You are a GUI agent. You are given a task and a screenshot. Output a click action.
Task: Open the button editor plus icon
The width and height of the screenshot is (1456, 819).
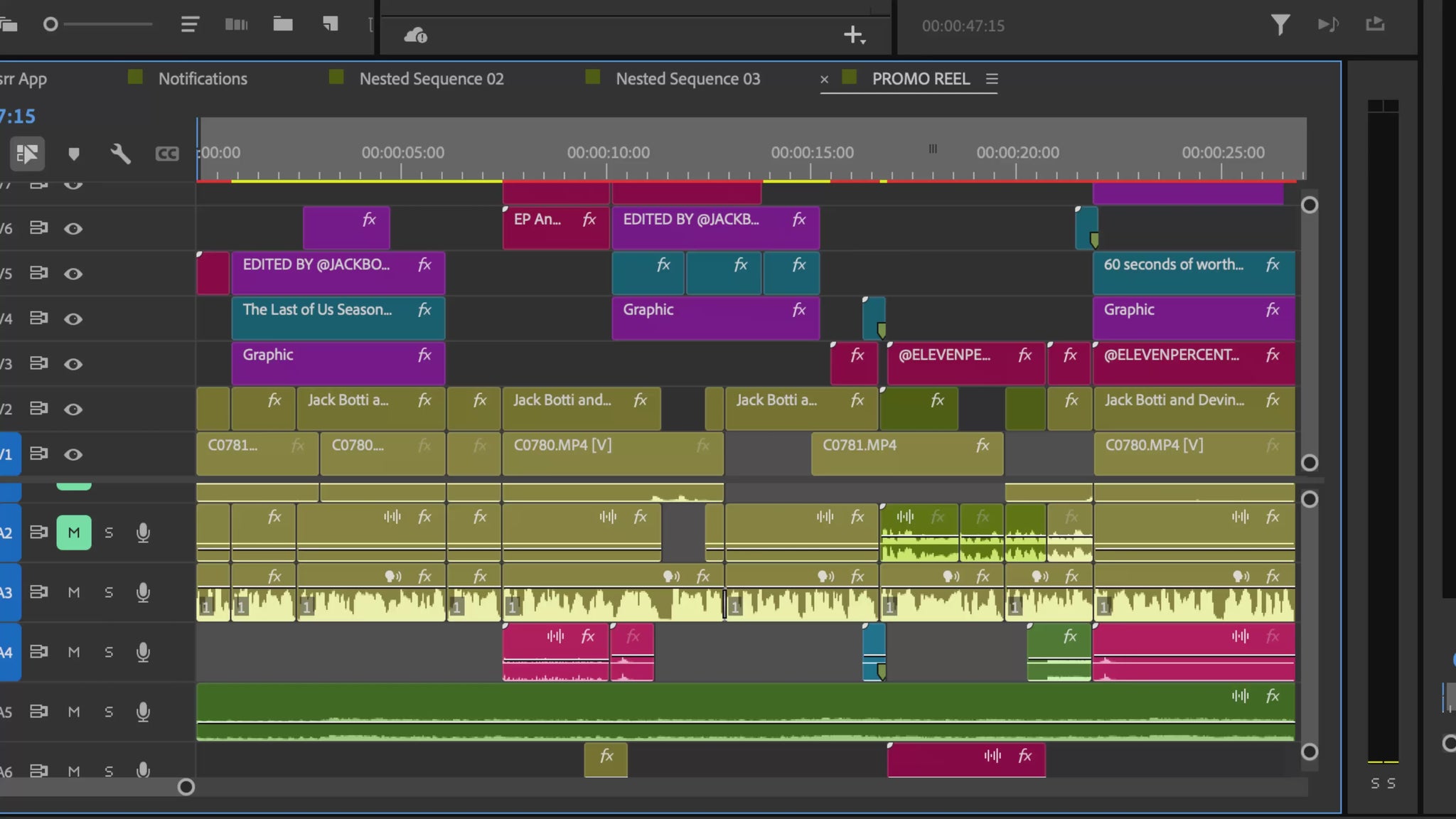[x=854, y=35]
